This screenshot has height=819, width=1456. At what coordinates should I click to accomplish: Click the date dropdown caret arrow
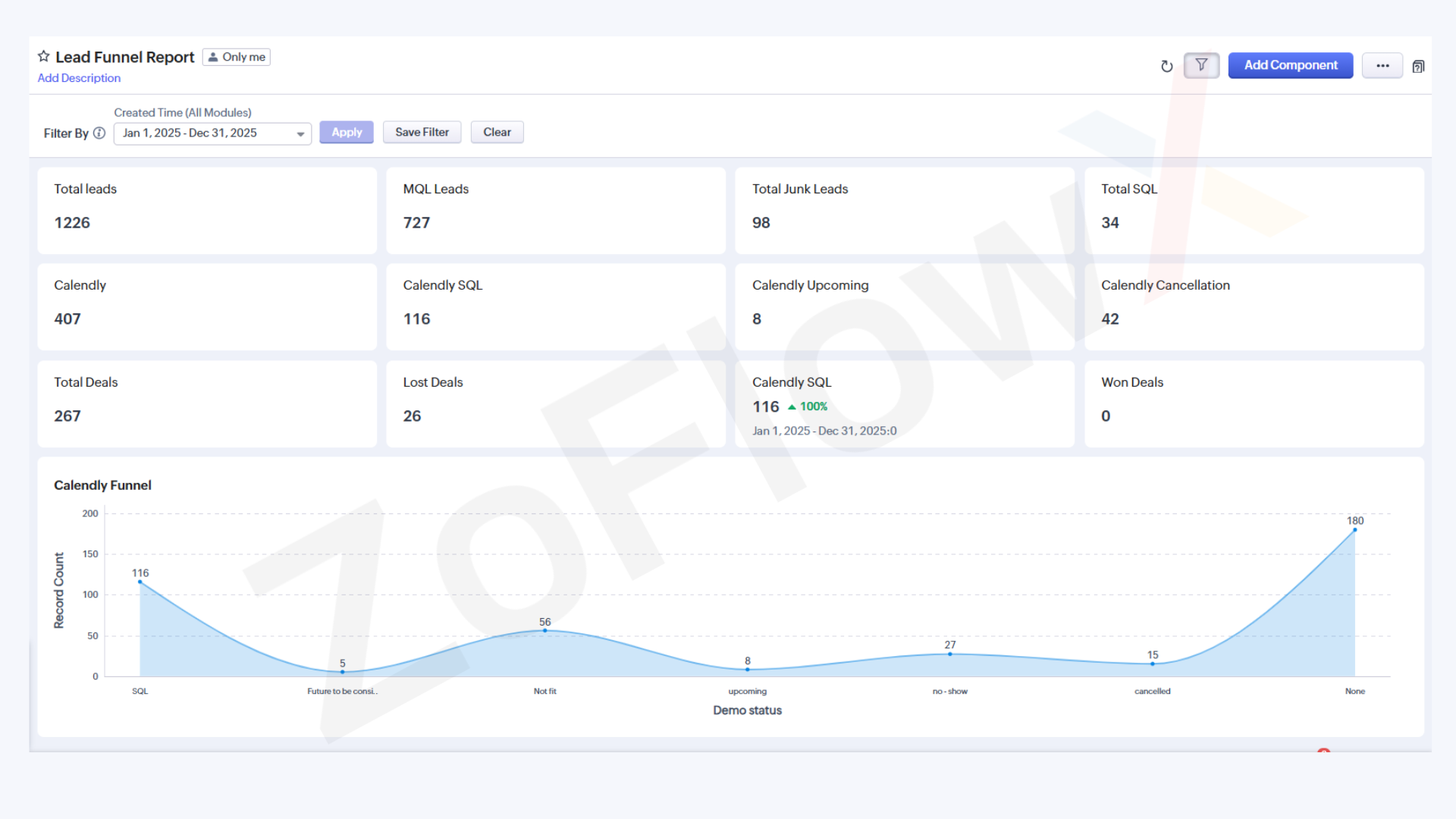[300, 134]
